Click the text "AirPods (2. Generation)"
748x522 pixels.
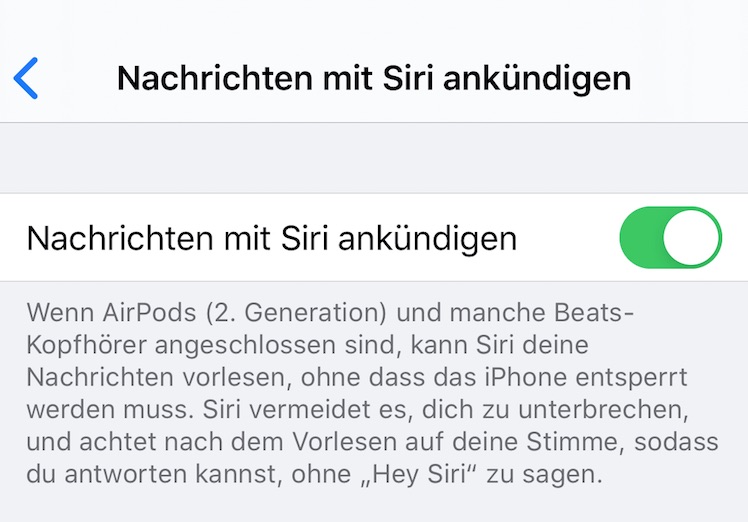point(218,313)
